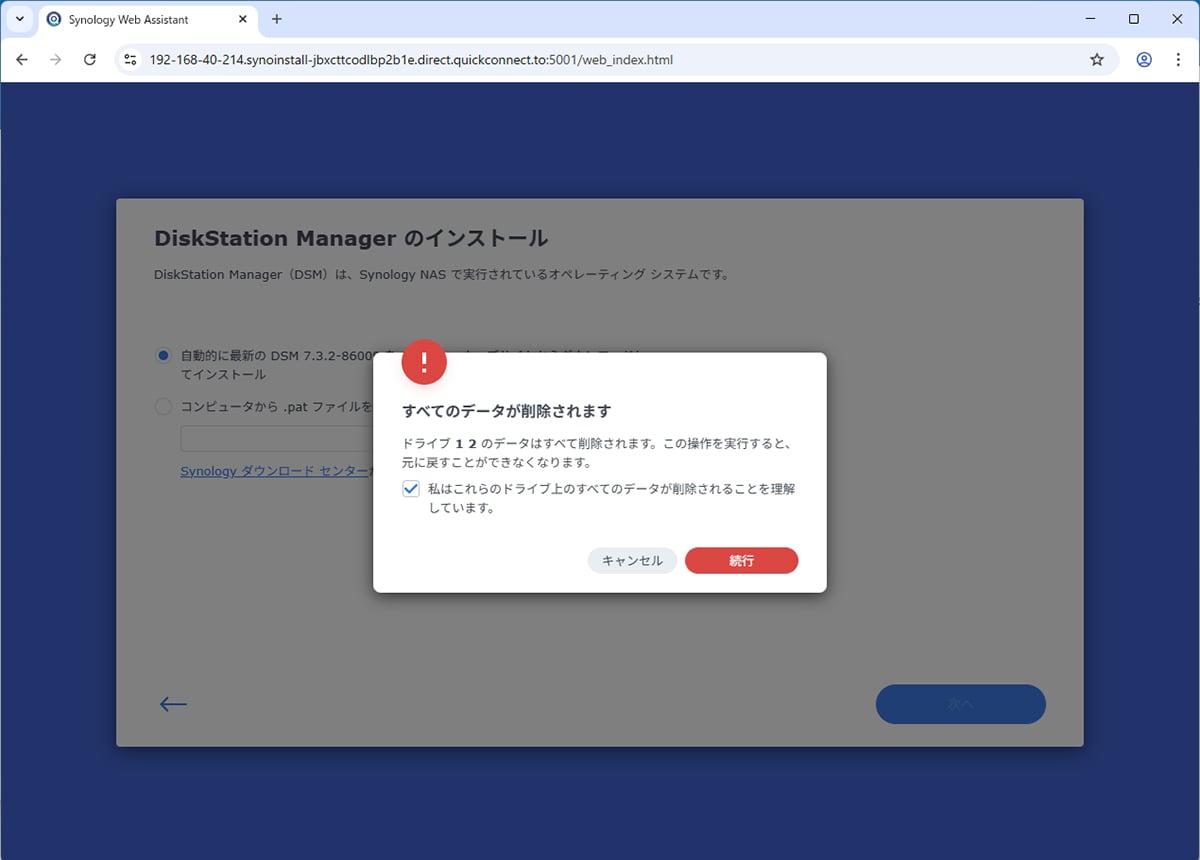Bookmark this page with the star icon
1200x860 pixels.
(1097, 60)
